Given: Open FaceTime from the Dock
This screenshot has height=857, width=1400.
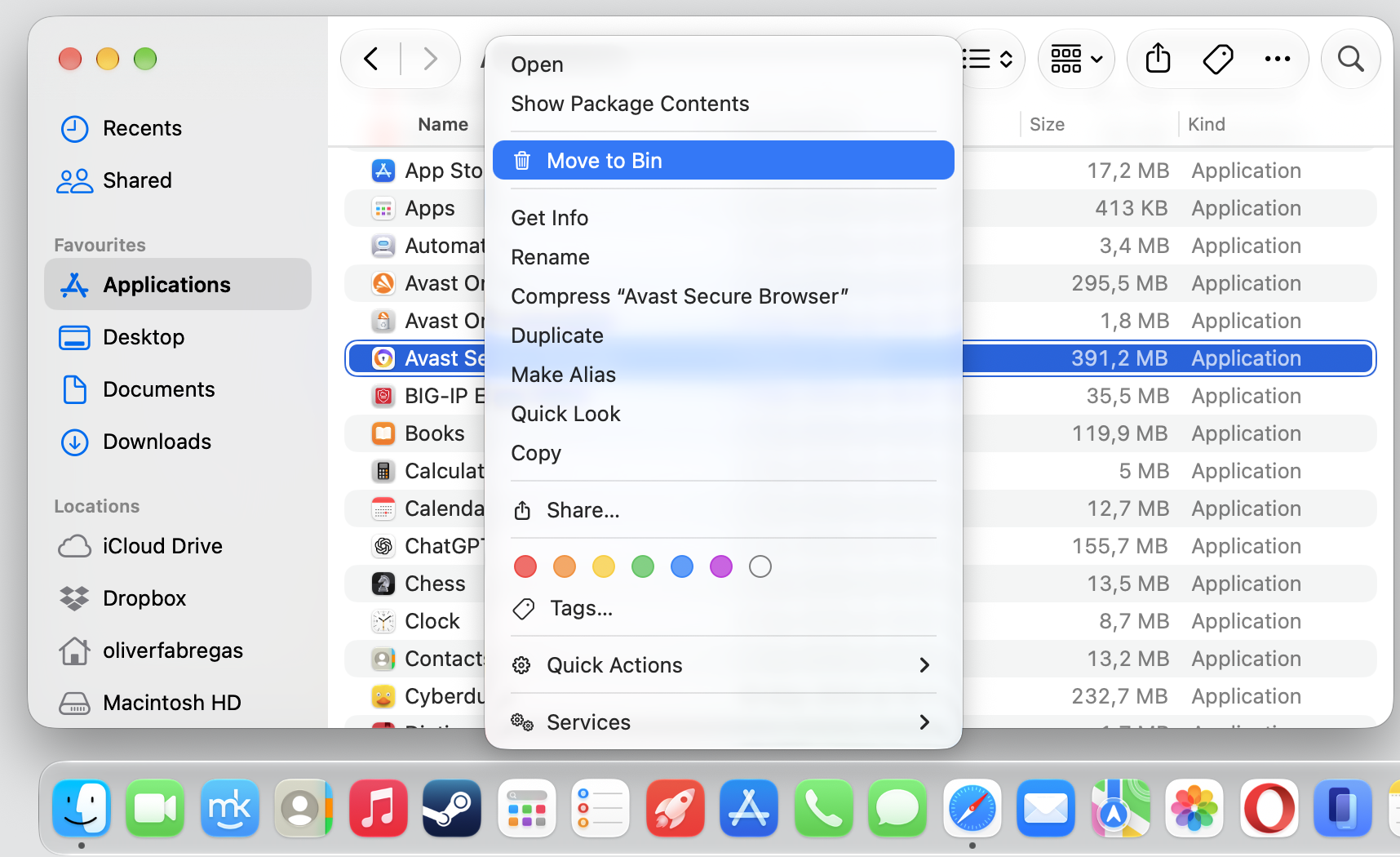Looking at the screenshot, I should pos(155,808).
